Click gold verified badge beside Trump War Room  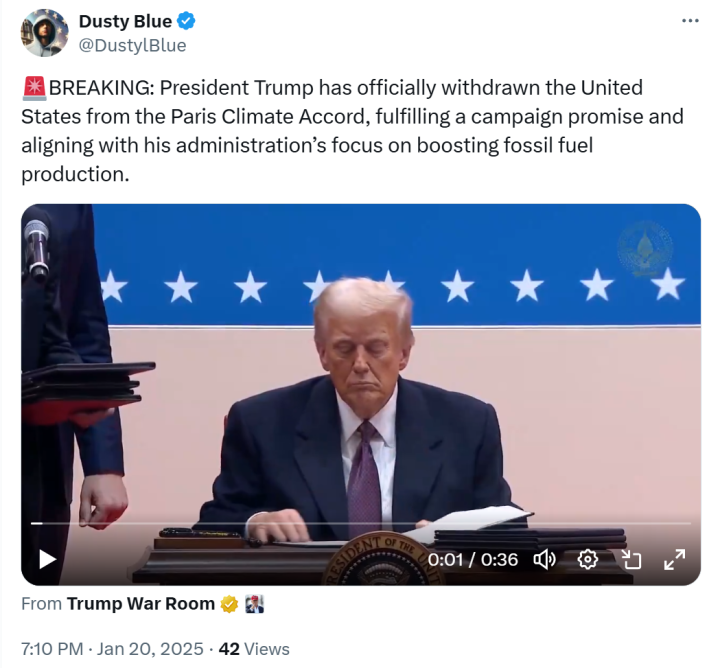tap(229, 604)
